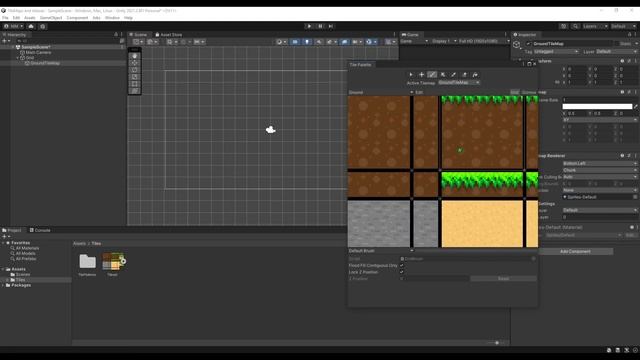The height and width of the screenshot is (360, 640).
Task: Select the Tile Palette eyedropper picker tool
Action: (453, 75)
